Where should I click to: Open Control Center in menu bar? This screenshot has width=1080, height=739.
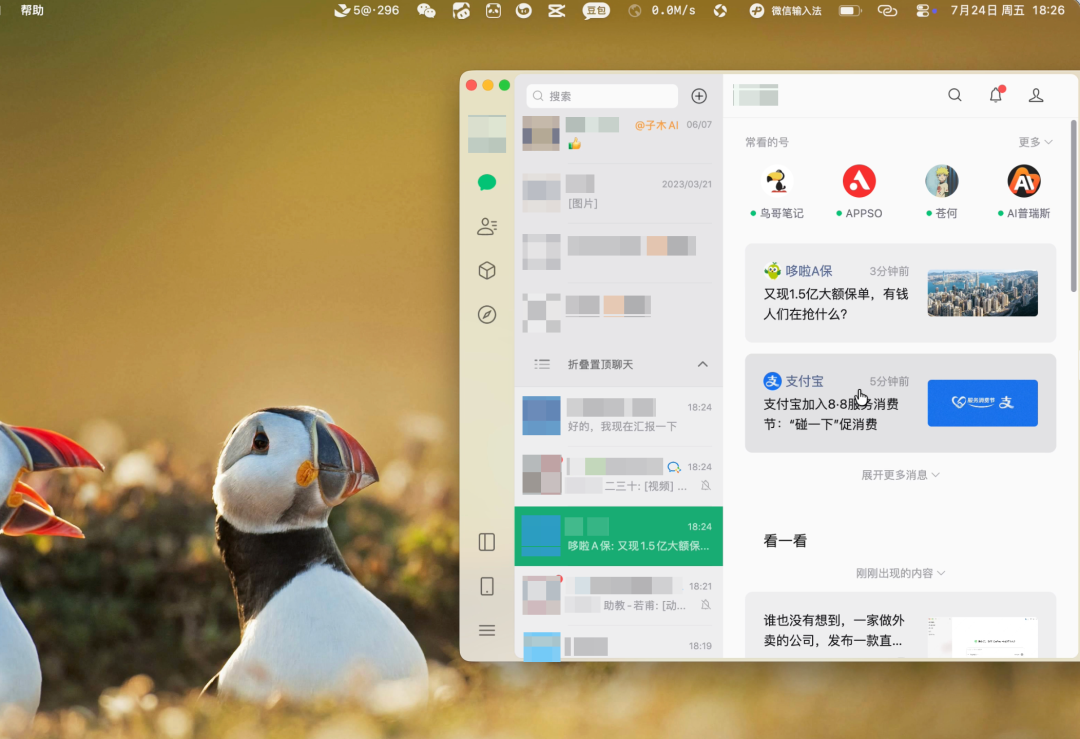(923, 10)
